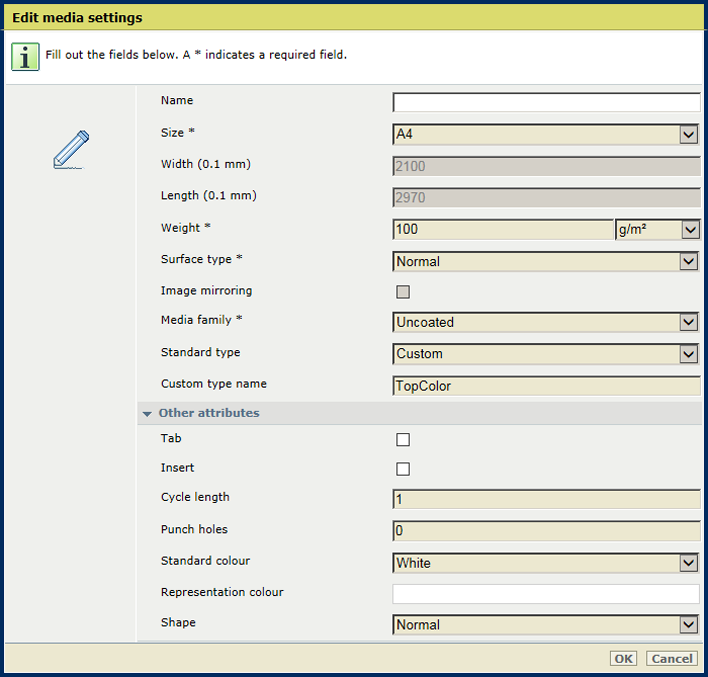This screenshot has width=708, height=677.
Task: Open the Size dropdown showing A4
Action: pos(546,135)
